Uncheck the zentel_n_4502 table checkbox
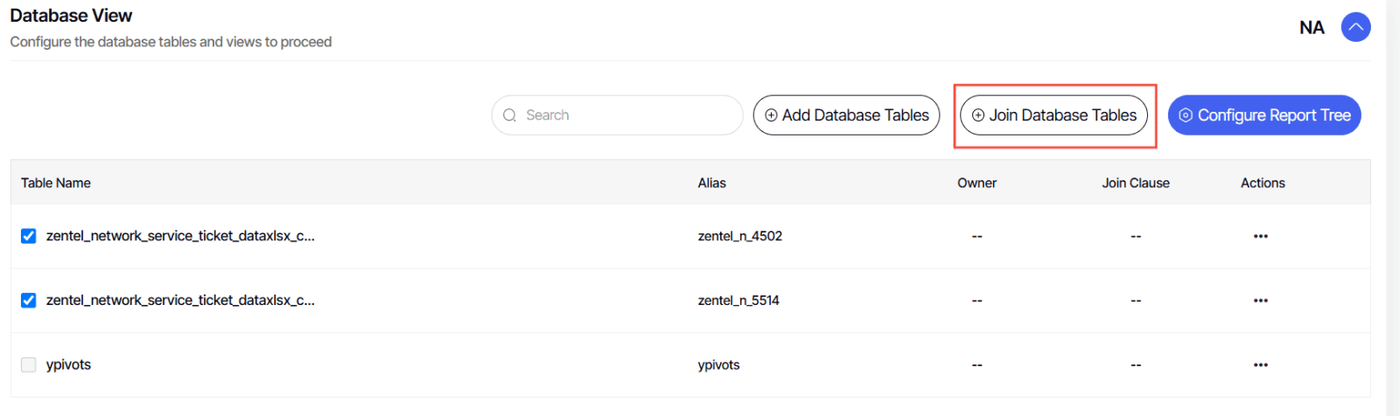 [x=29, y=236]
